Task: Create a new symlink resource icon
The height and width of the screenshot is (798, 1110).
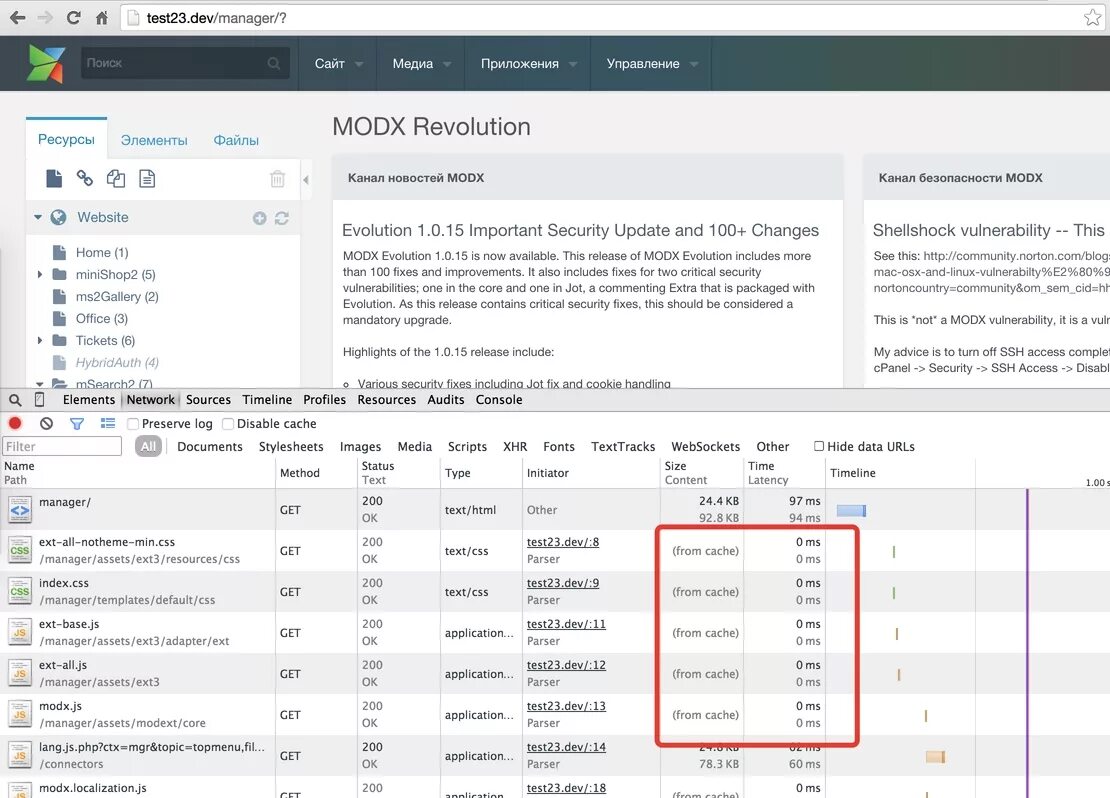Action: tap(115, 178)
